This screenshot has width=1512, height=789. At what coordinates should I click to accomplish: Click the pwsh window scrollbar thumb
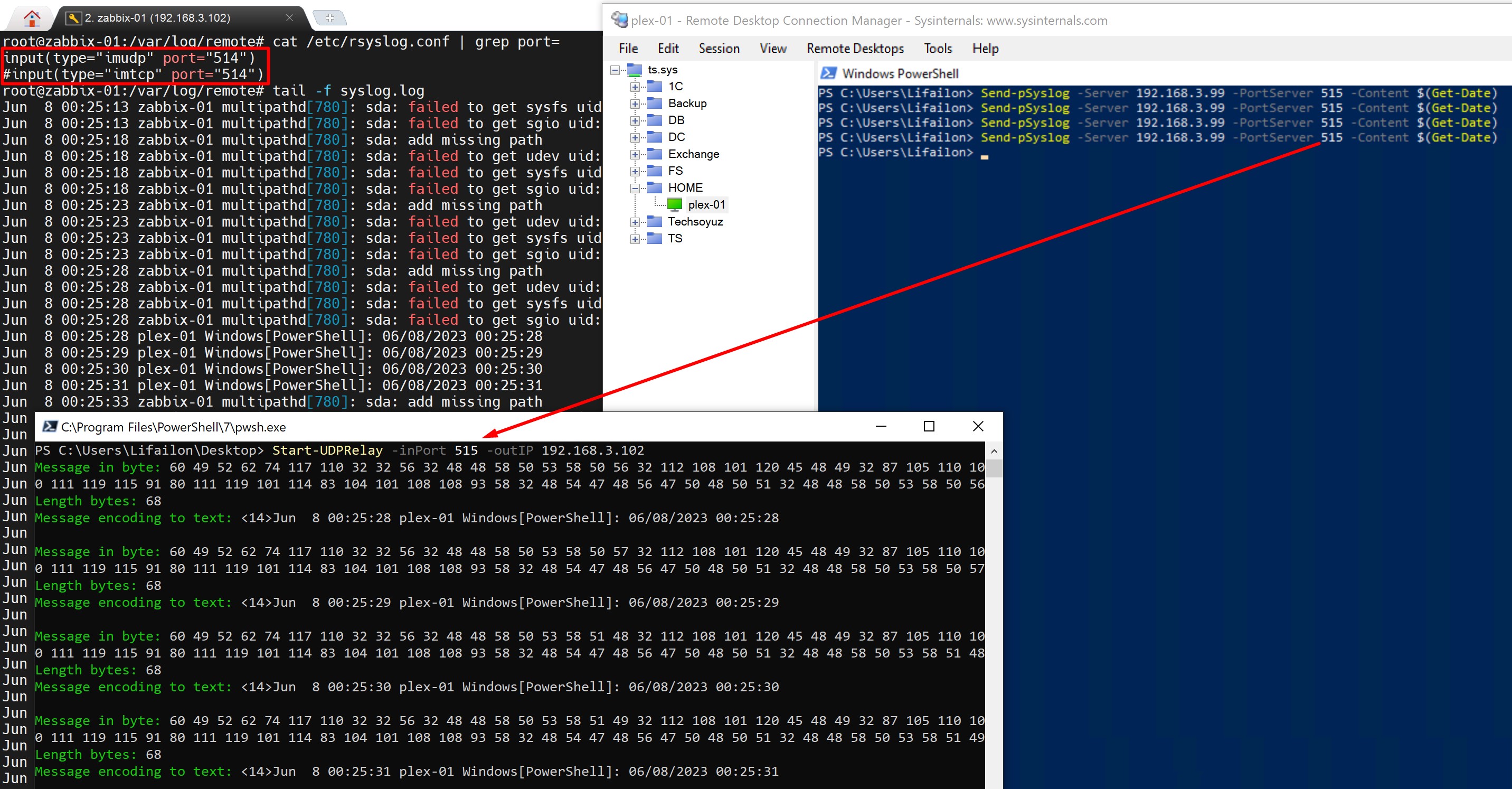click(x=994, y=468)
